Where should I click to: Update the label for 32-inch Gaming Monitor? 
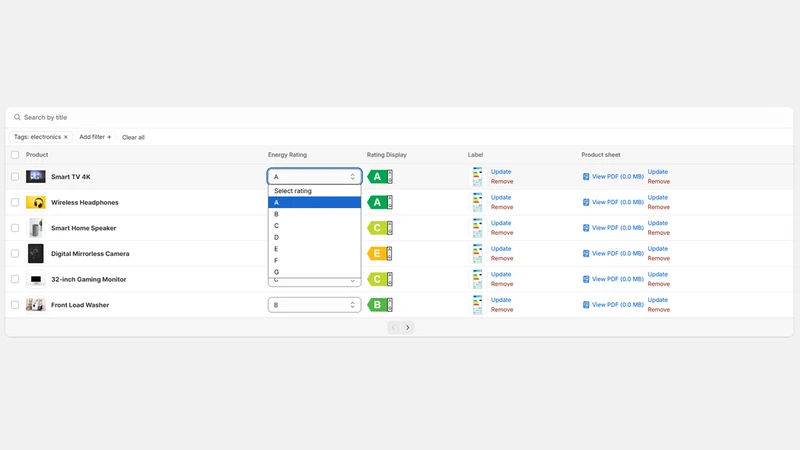pyautogui.click(x=501, y=274)
